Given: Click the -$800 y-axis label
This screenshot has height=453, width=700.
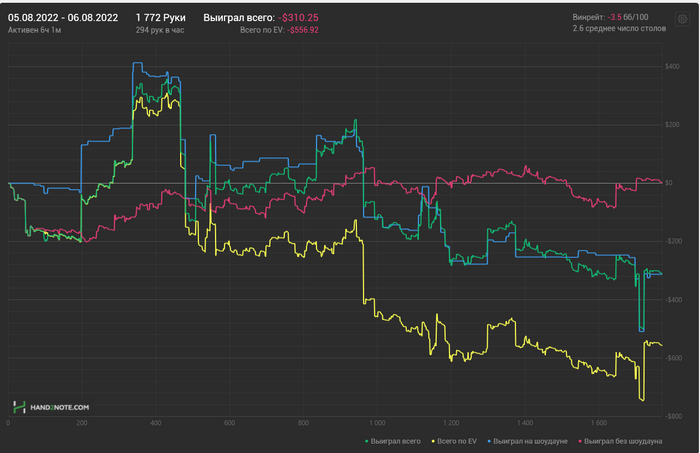Looking at the screenshot, I should (x=673, y=416).
